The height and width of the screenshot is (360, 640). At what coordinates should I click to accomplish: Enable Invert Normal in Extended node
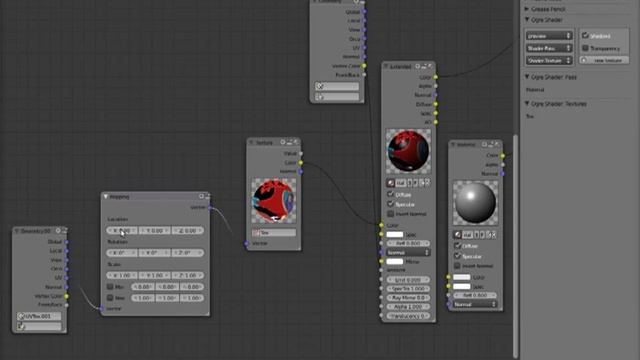tap(391, 213)
